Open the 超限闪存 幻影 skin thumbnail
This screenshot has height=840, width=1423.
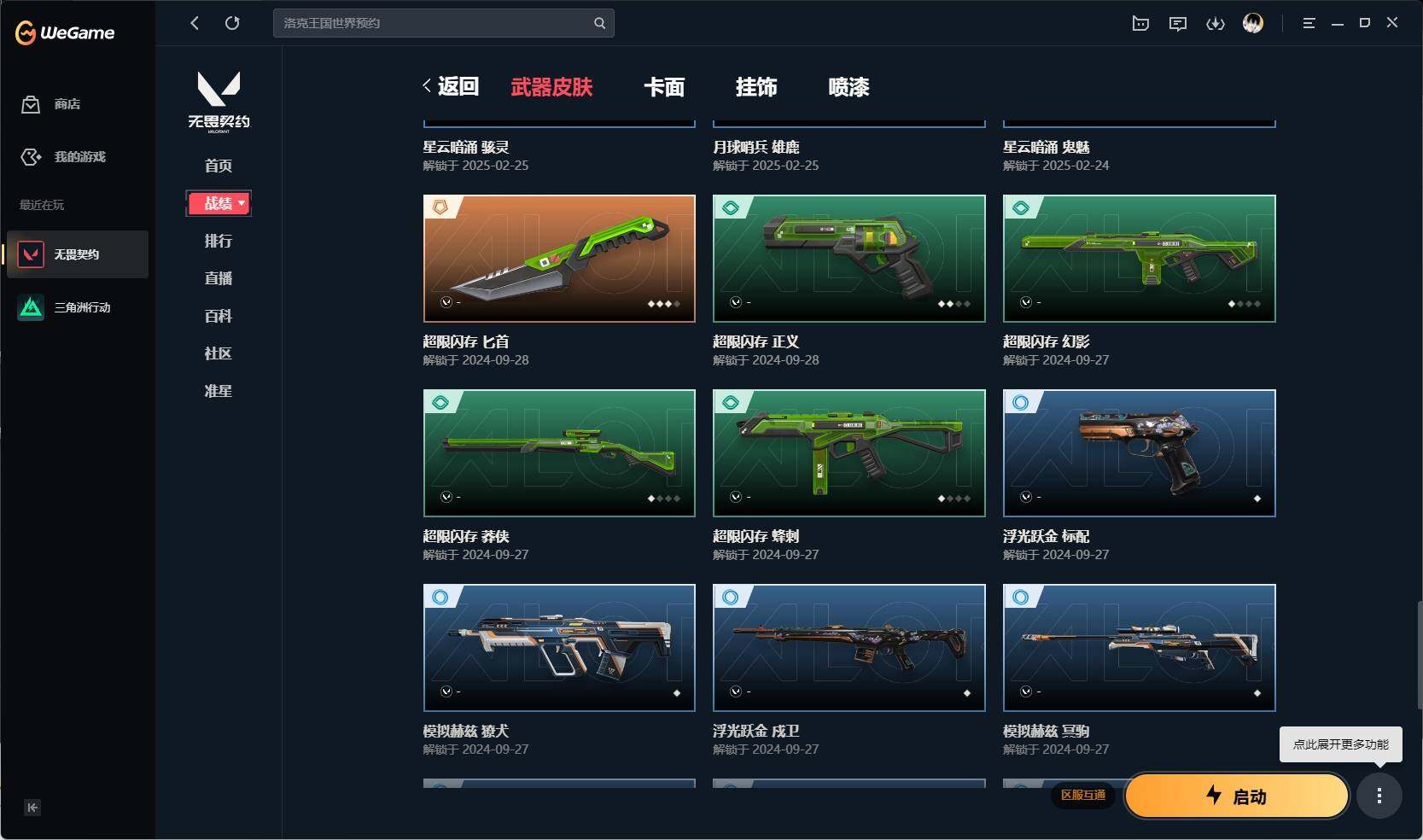click(1140, 259)
